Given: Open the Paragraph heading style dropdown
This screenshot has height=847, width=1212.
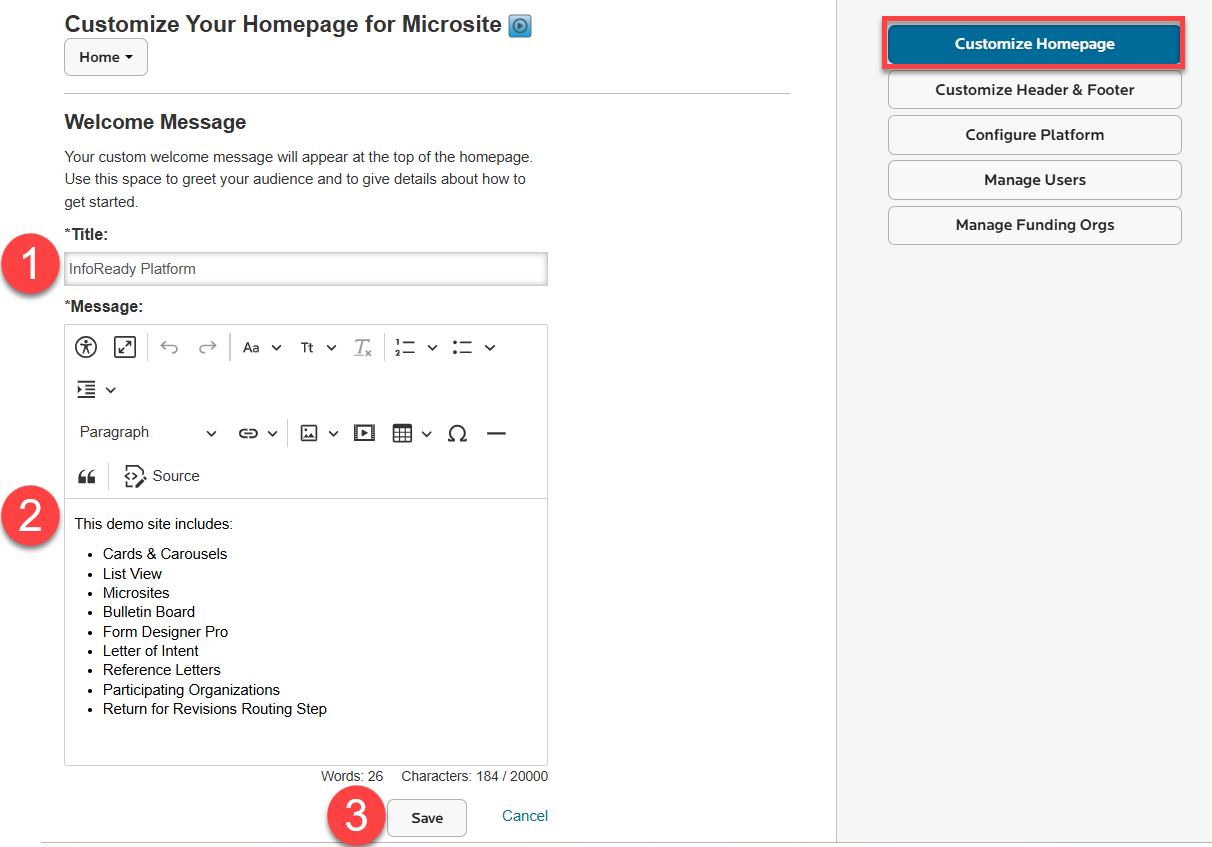Looking at the screenshot, I should tap(147, 433).
